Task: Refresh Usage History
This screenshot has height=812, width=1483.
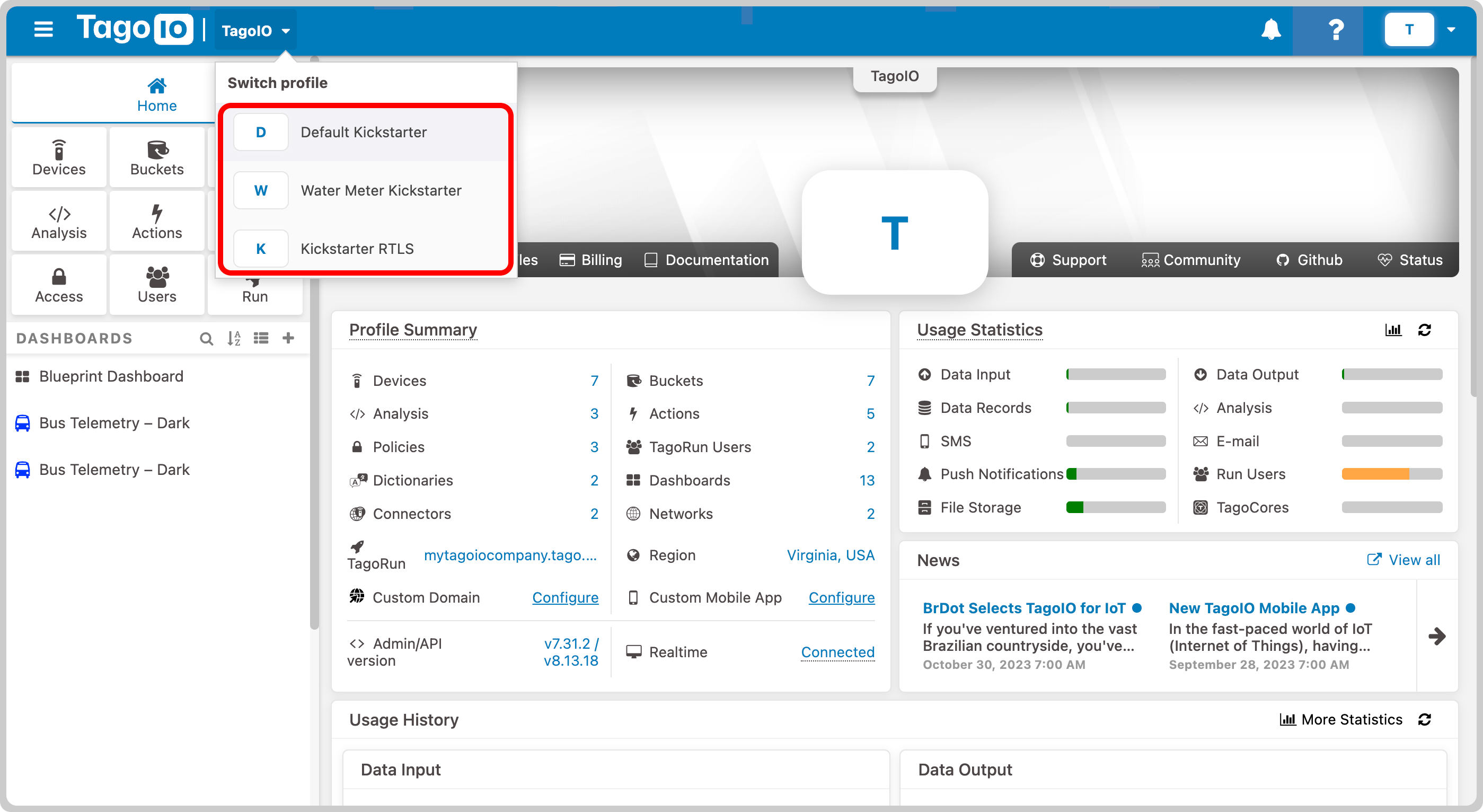Action: coord(1424,719)
